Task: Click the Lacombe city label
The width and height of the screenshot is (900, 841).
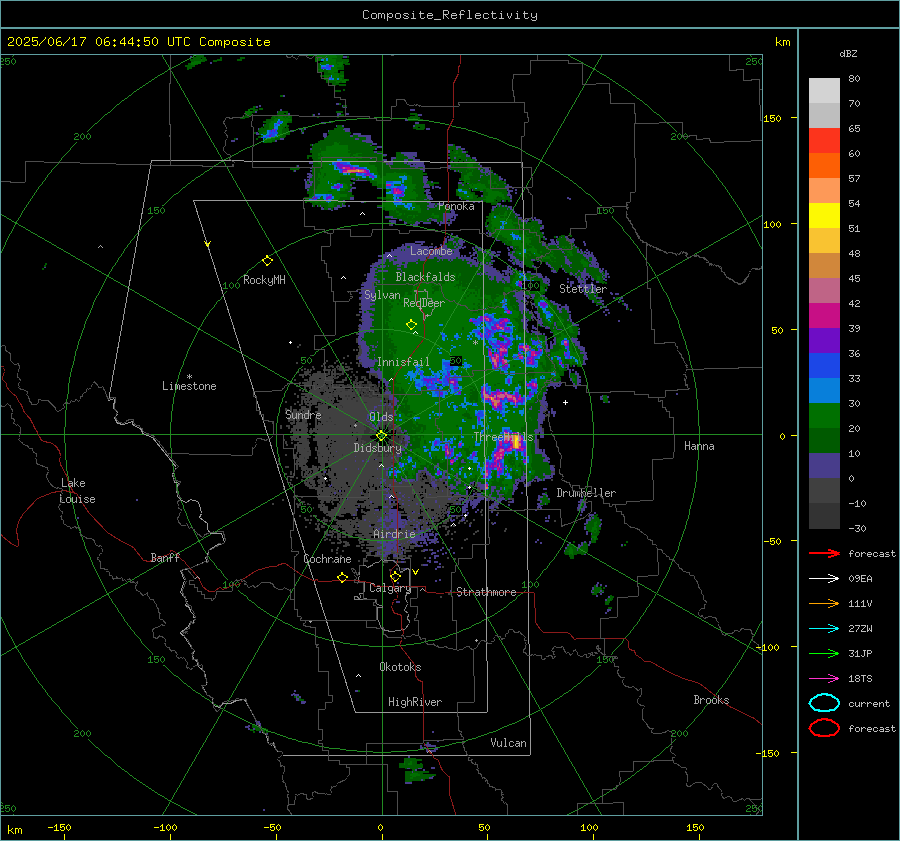Action: coord(430,251)
